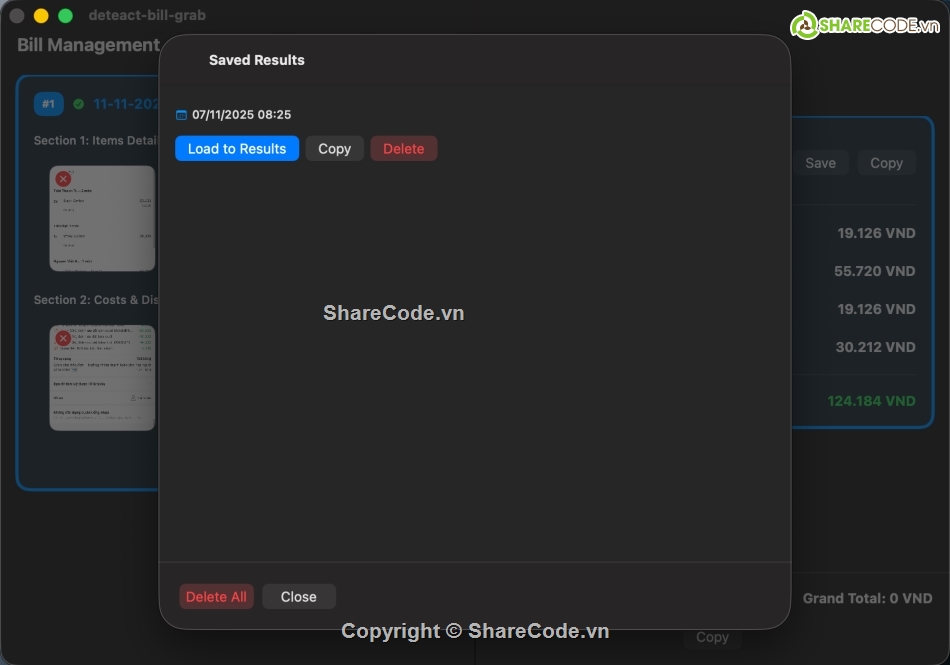This screenshot has width=950, height=665.
Task: Close the Saved Results dialog
Action: coord(298,596)
